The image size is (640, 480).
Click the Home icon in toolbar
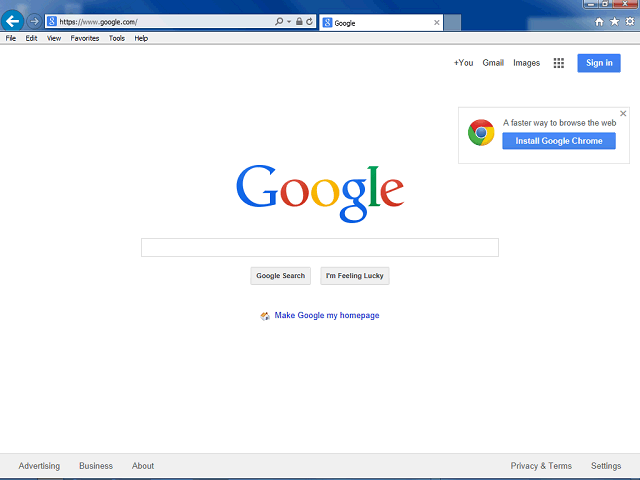click(x=599, y=22)
